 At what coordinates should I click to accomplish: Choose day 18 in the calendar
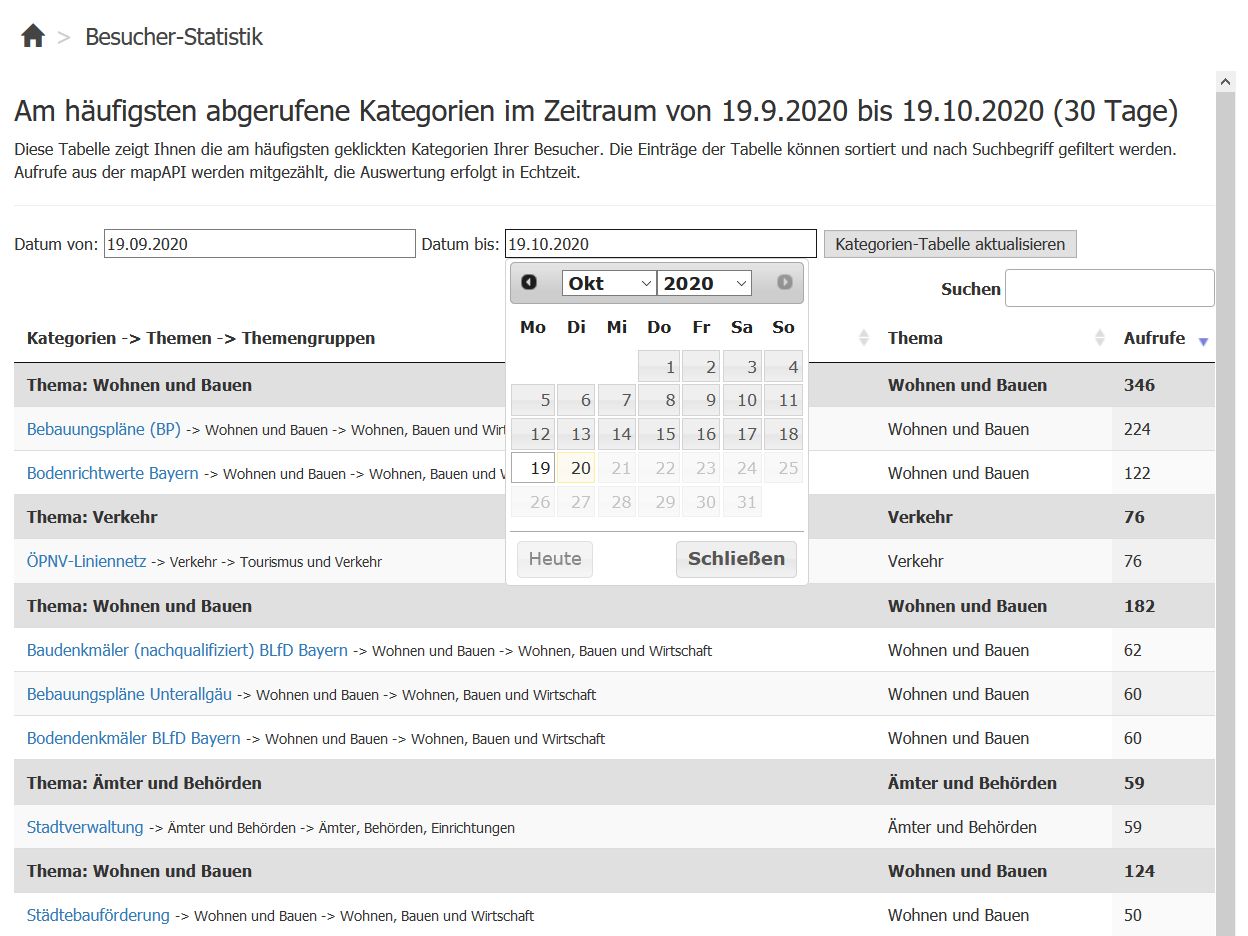[x=784, y=435]
